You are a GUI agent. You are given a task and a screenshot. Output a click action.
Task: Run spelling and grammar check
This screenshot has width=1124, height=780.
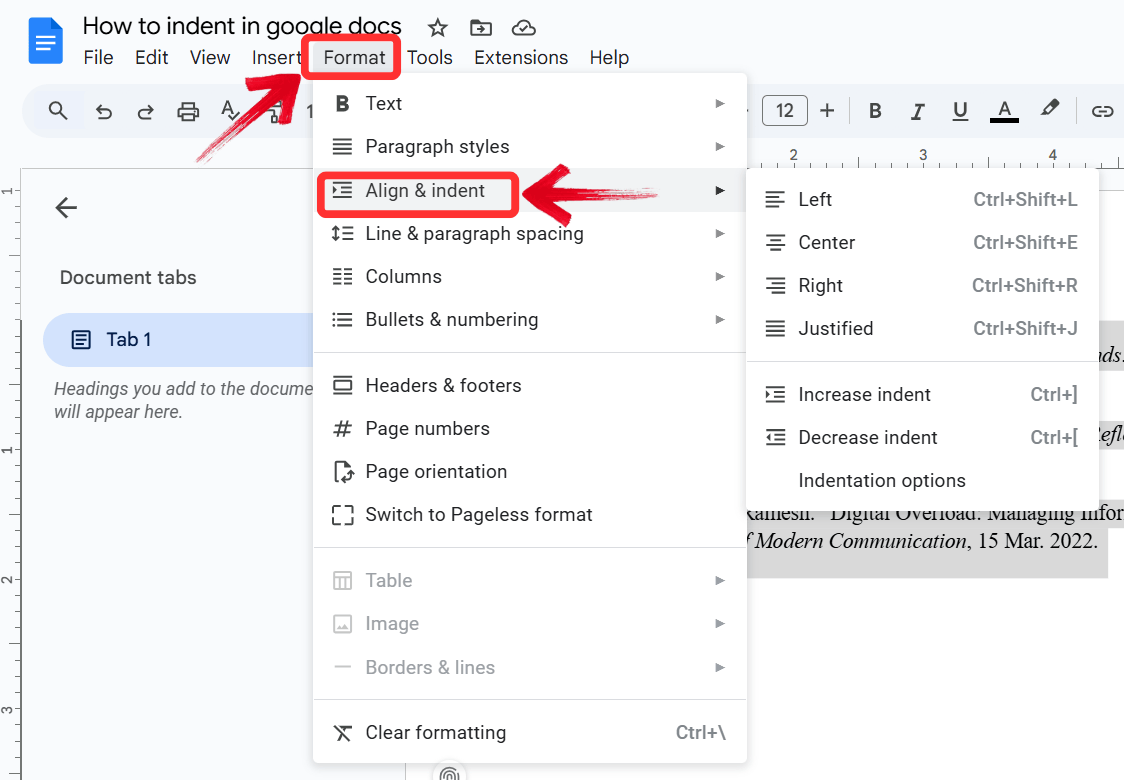[229, 111]
